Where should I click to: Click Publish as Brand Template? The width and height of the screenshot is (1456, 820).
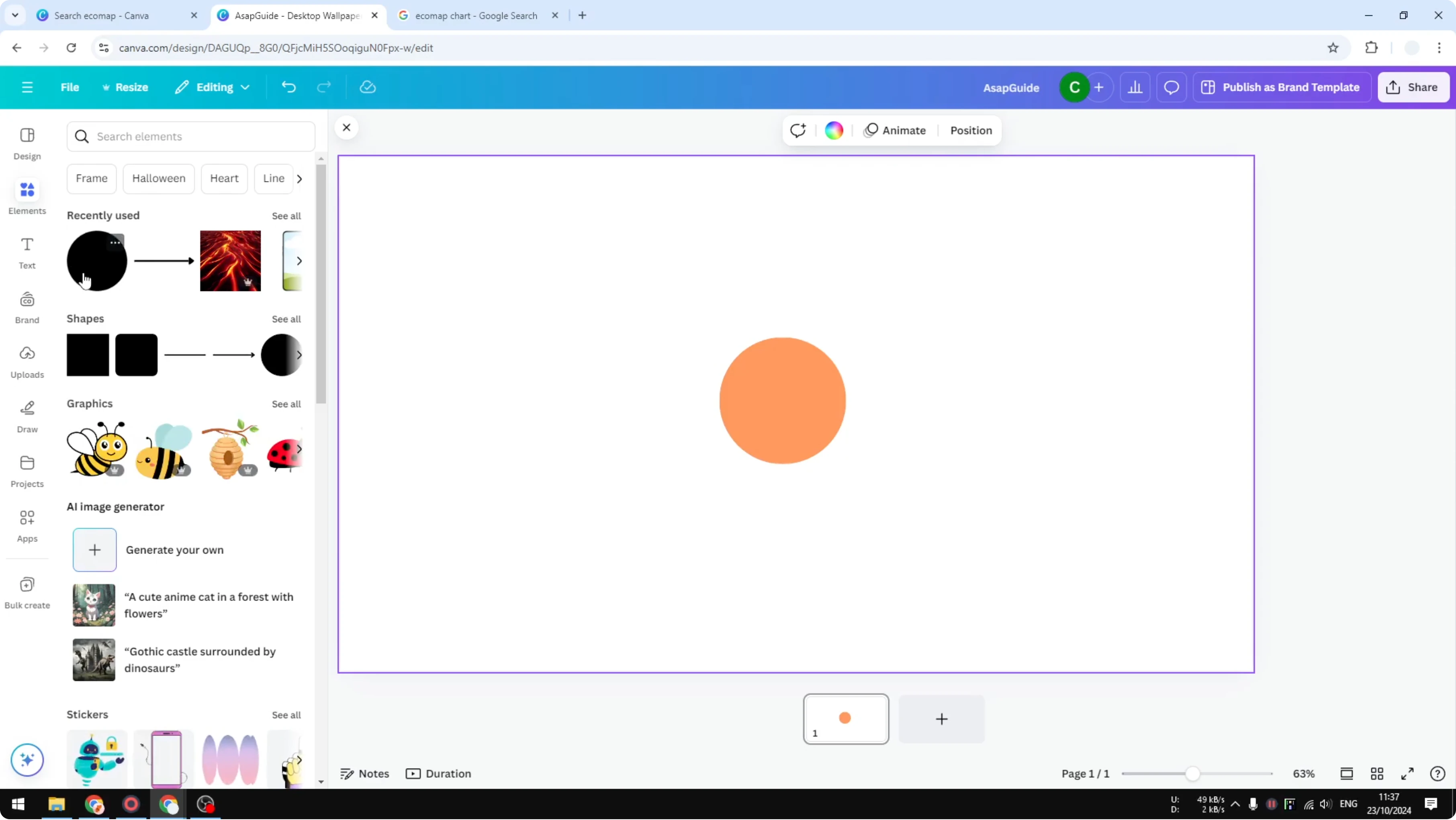[1282, 87]
